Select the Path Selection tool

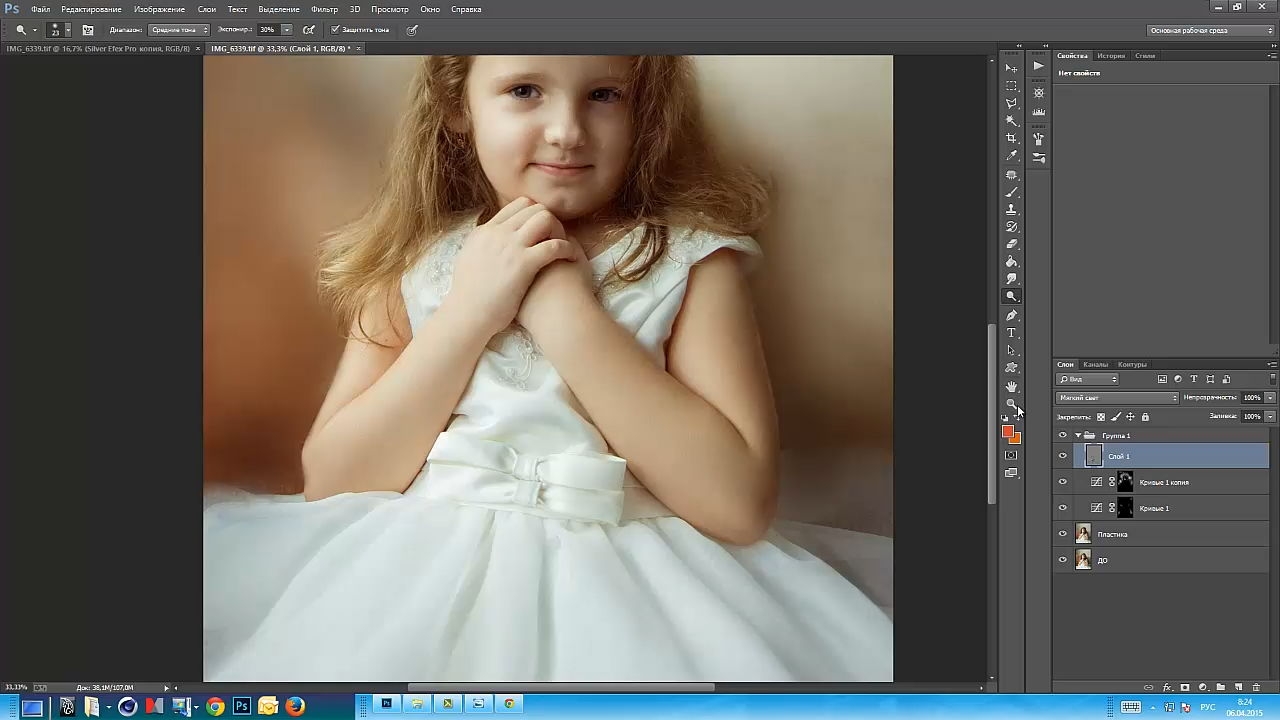click(1012, 351)
